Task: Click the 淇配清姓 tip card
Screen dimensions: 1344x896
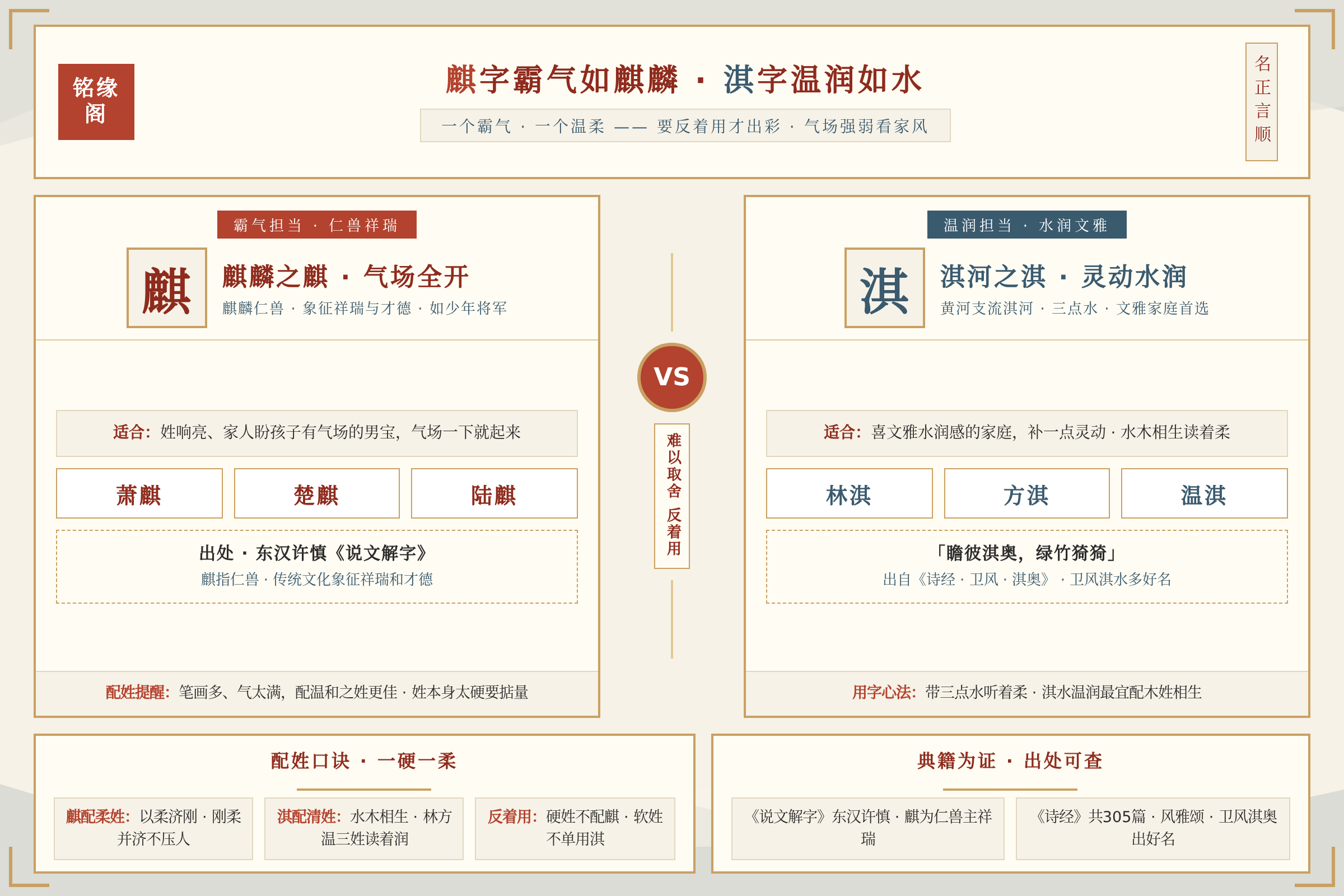Action: [x=363, y=829]
